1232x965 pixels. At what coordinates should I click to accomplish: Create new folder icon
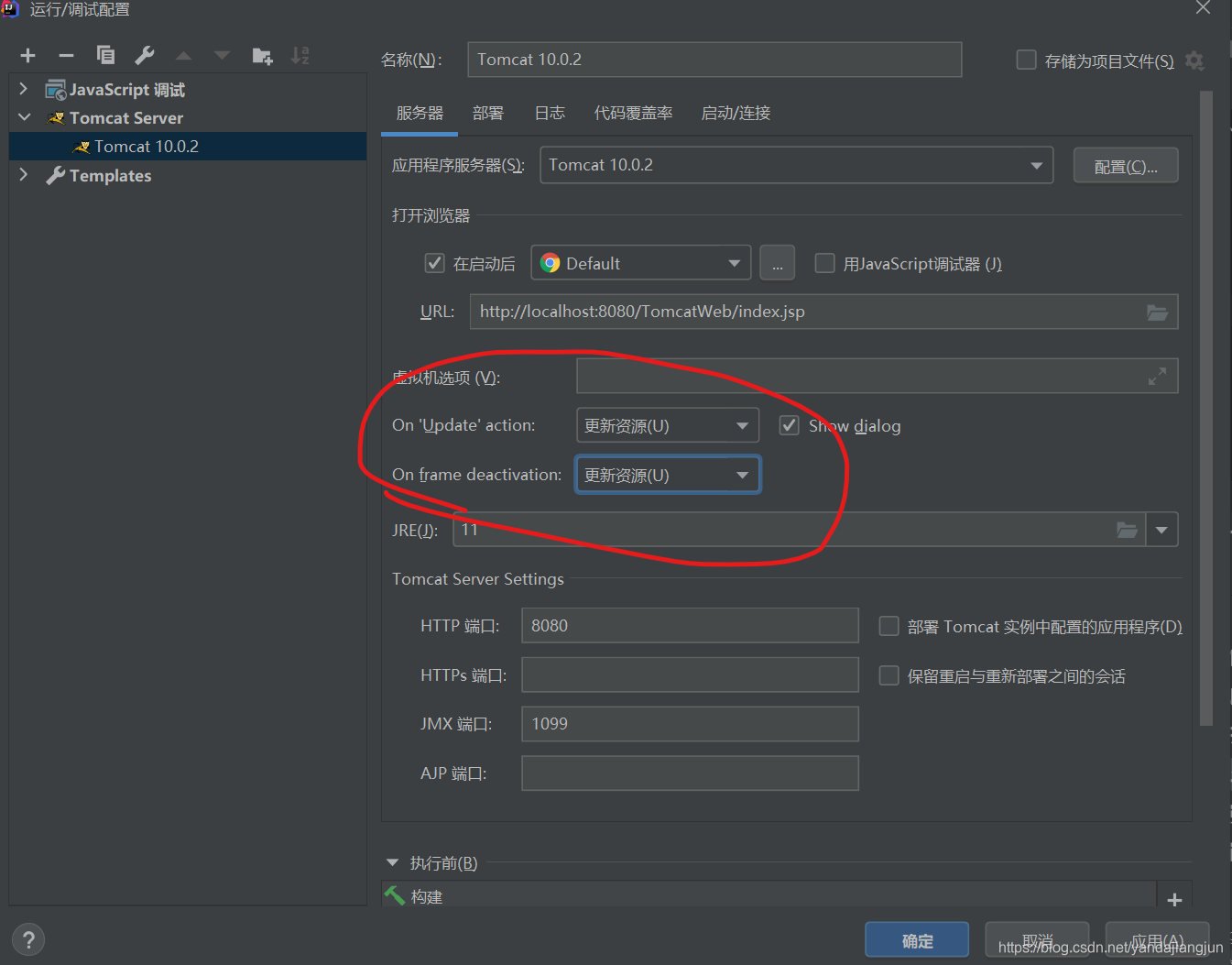[x=262, y=56]
